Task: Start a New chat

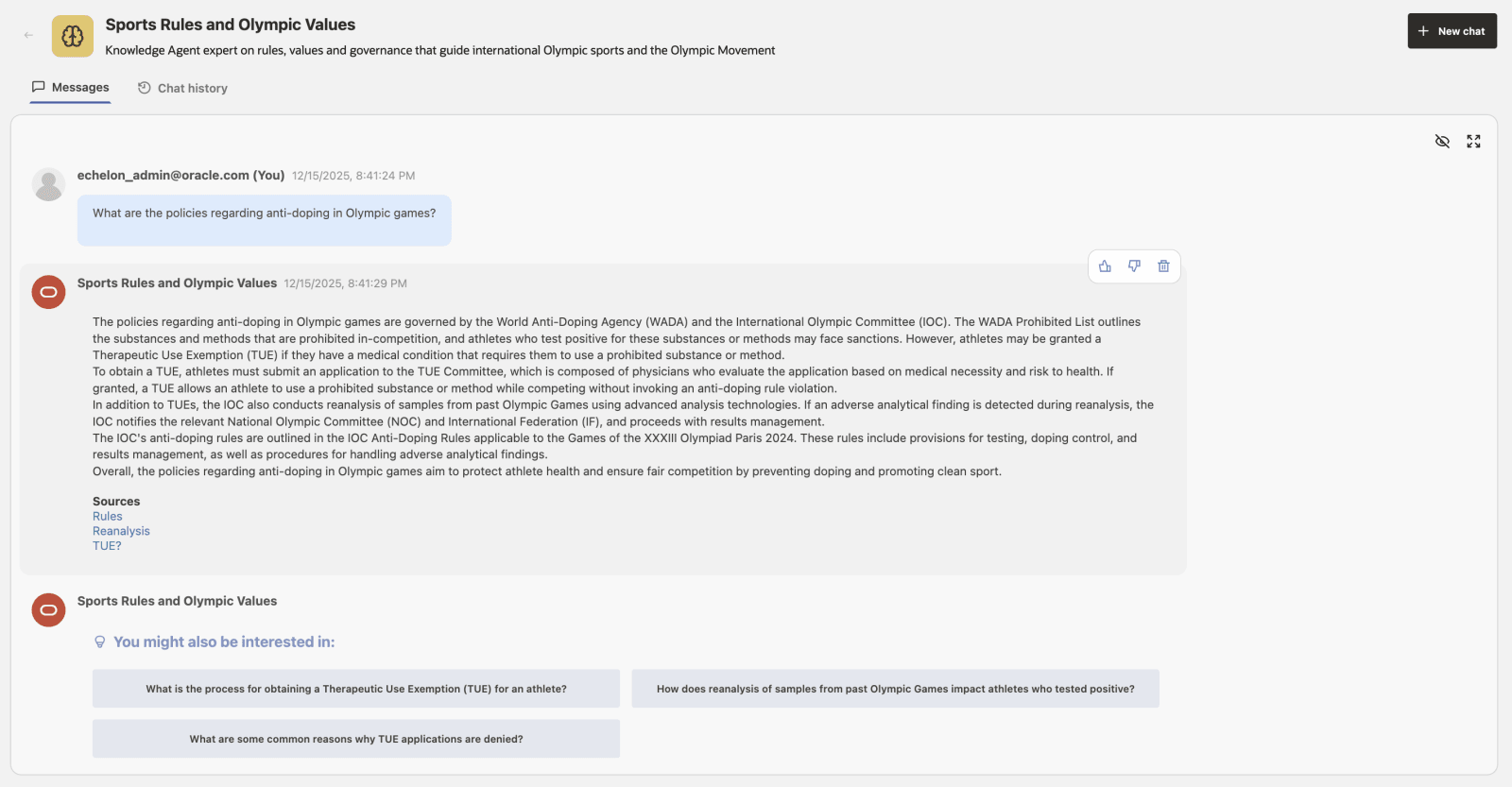Action: point(1452,30)
